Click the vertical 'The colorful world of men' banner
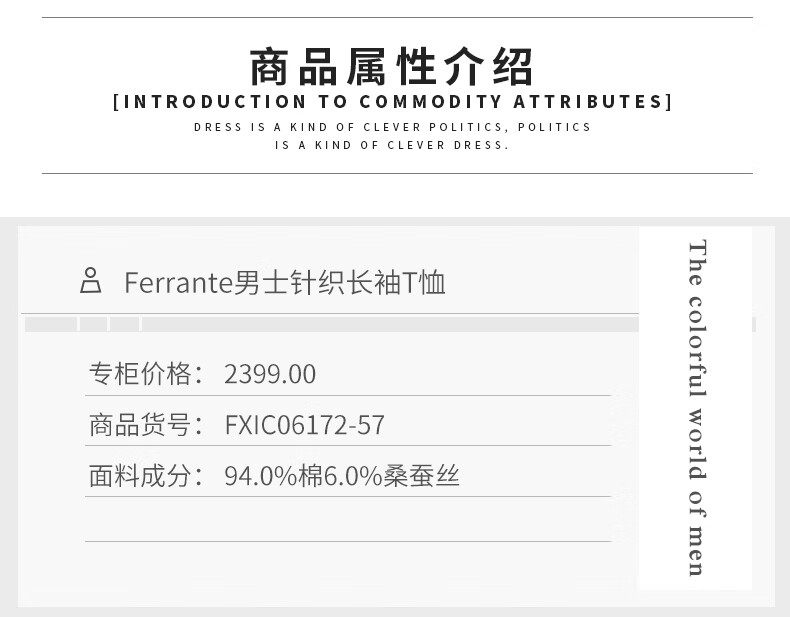Screen dimensions: 790x617 point(697,408)
